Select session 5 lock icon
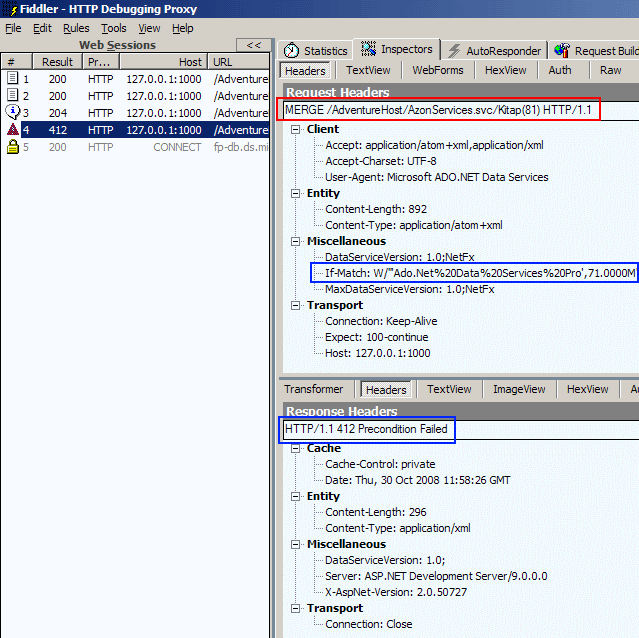Image resolution: width=639 pixels, height=638 pixels. click(x=11, y=147)
